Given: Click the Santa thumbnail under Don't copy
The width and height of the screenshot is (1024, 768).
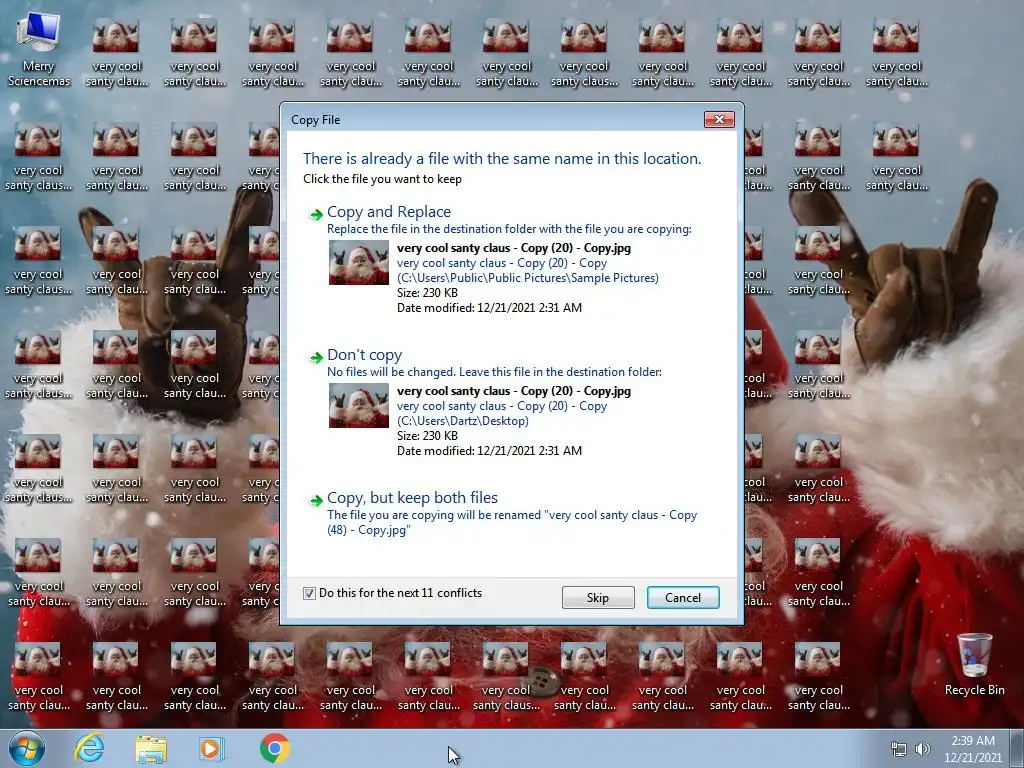Looking at the screenshot, I should [359, 406].
